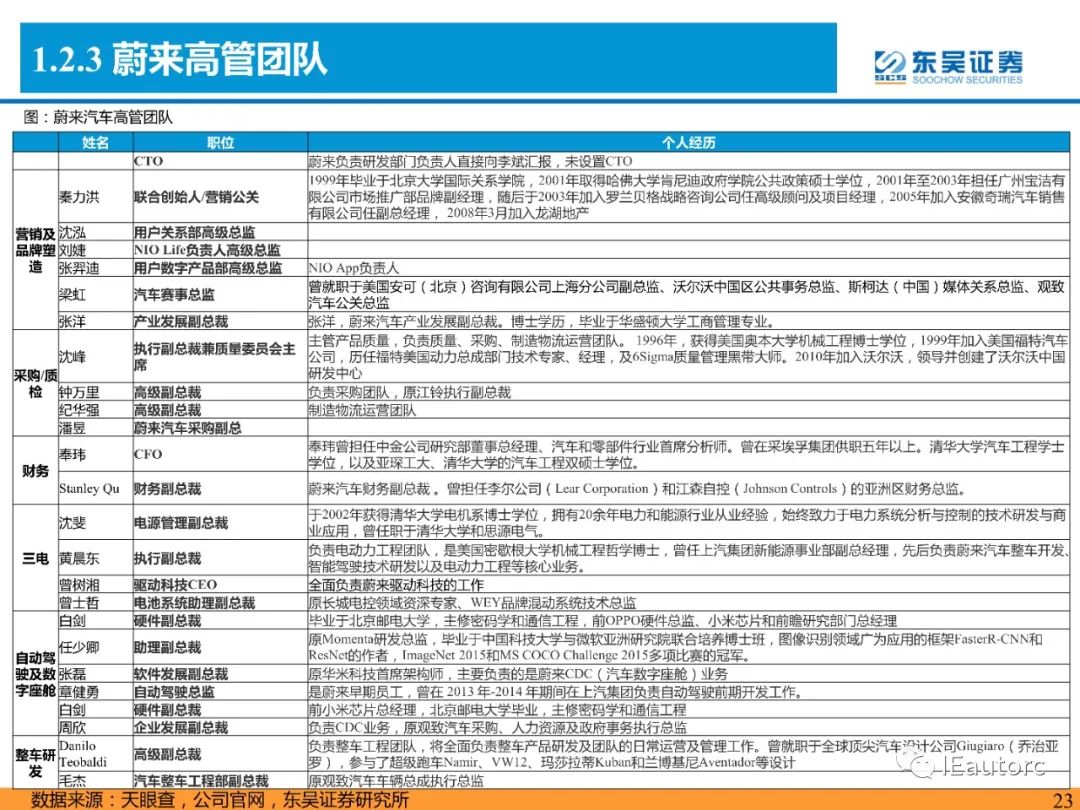The width and height of the screenshot is (1080, 810).
Task: Select name cell 曾树湘
Action: point(96,585)
